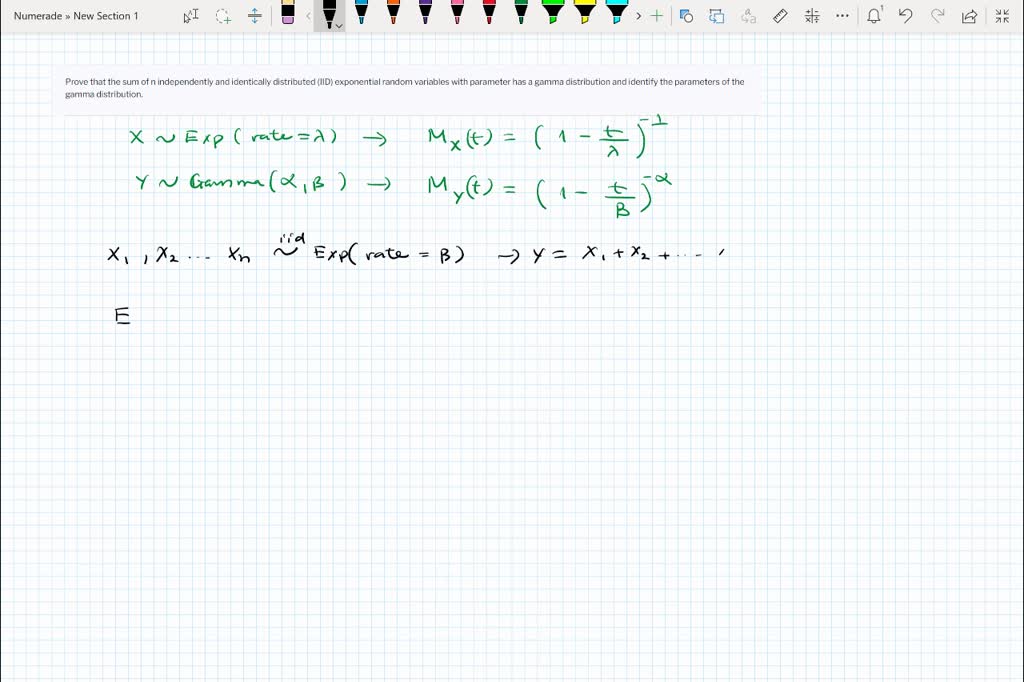The height and width of the screenshot is (682, 1024).
Task: Collapse the toolbar view
Action: [1001, 16]
